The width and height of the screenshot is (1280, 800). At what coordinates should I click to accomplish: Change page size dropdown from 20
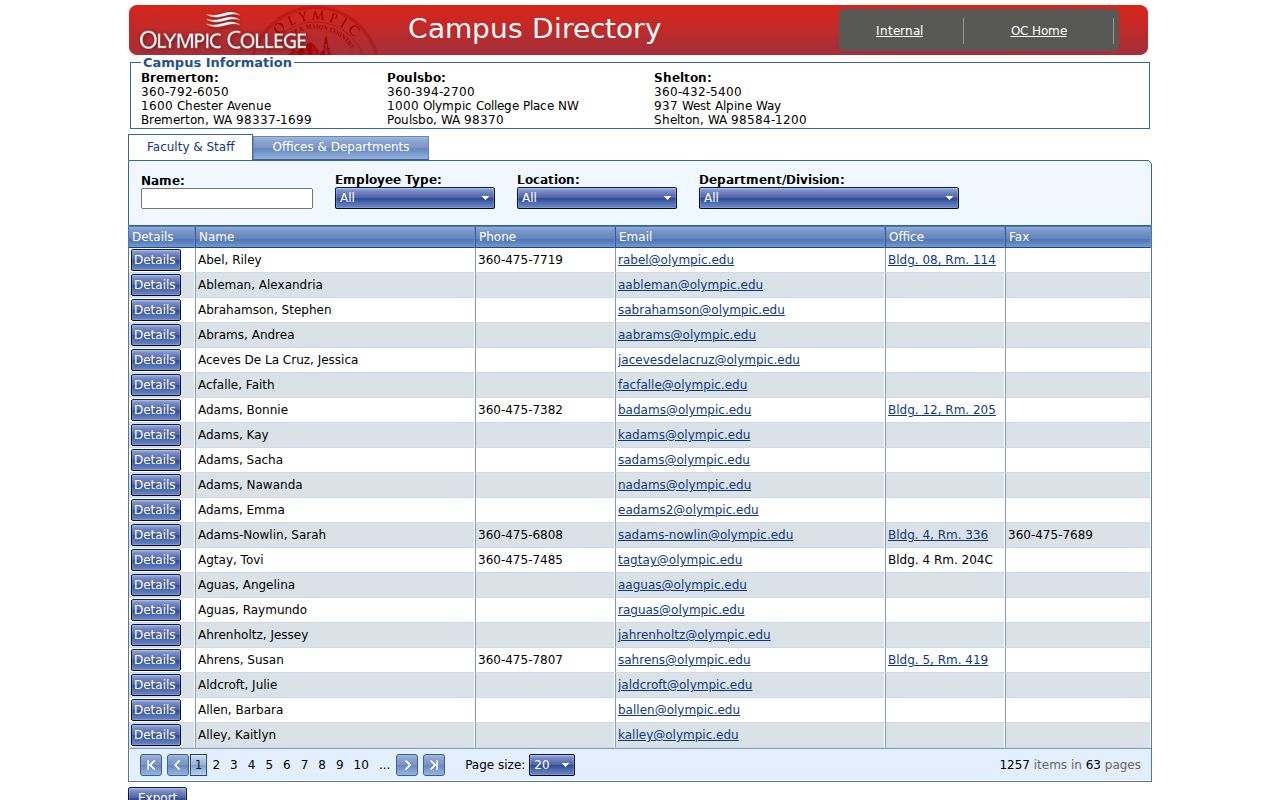tap(552, 765)
